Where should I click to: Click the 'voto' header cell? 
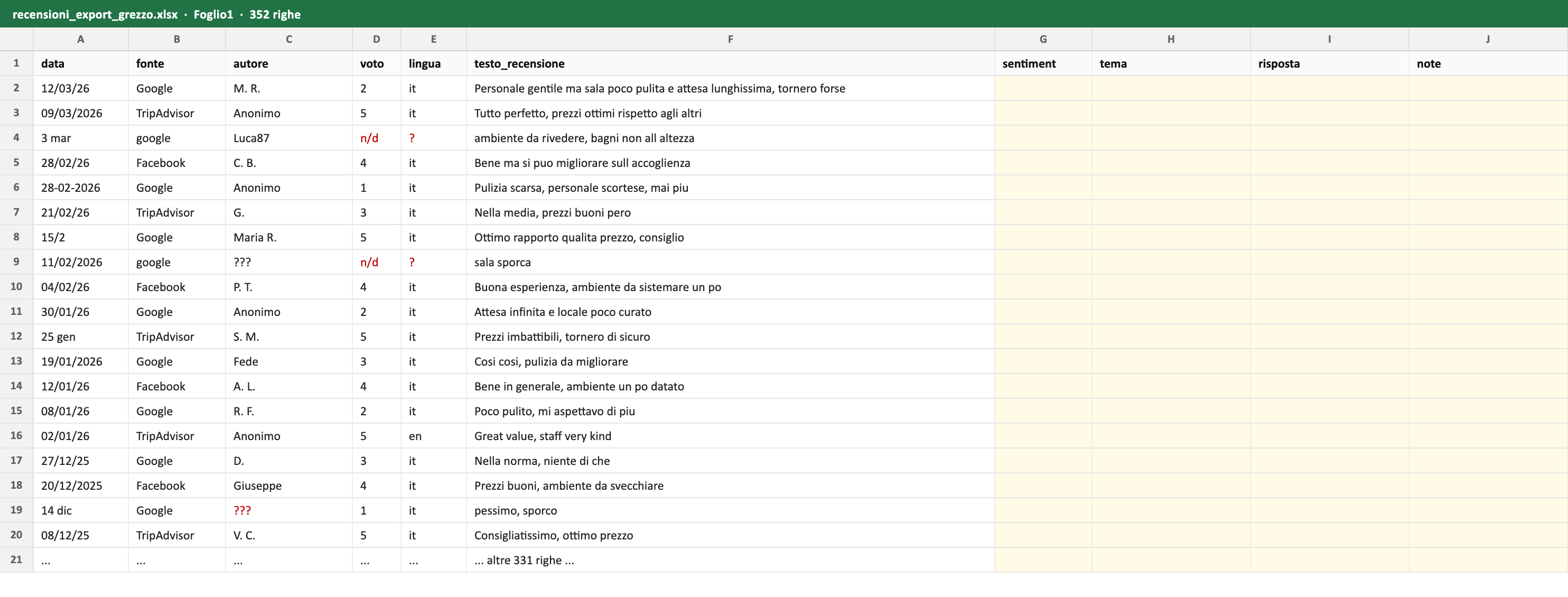pos(376,63)
